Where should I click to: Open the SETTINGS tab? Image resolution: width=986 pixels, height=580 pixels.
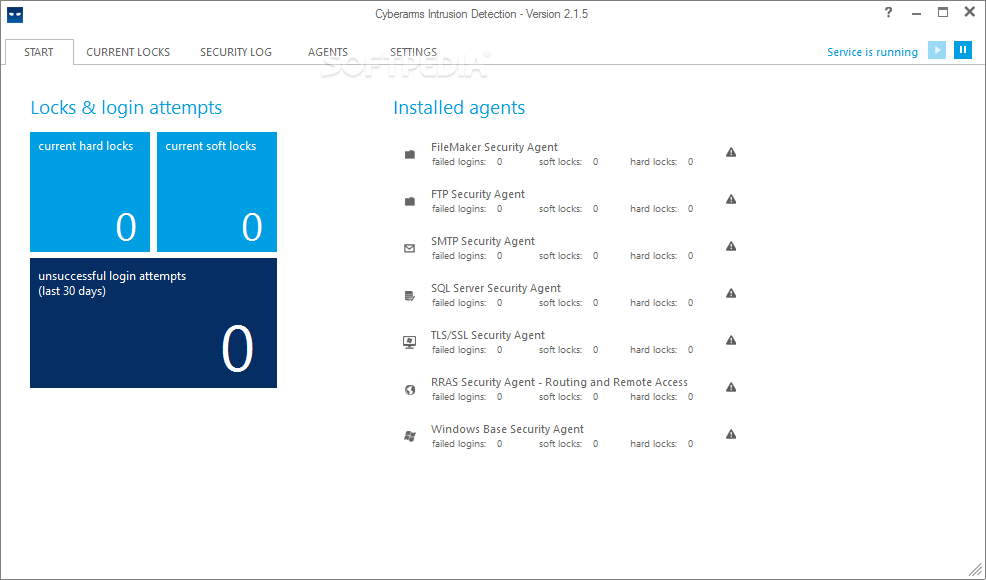[413, 52]
